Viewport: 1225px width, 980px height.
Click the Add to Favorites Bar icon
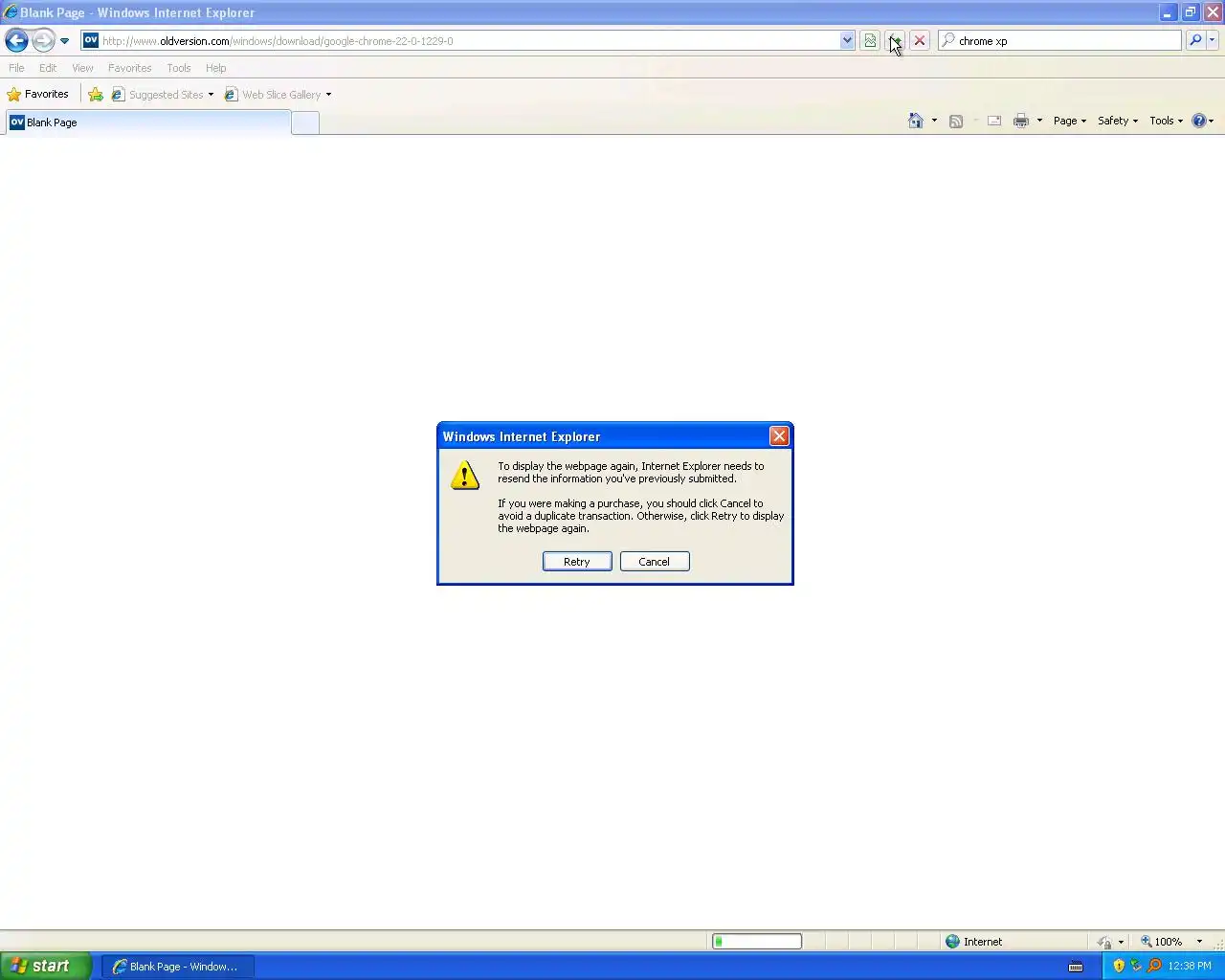[x=96, y=95]
